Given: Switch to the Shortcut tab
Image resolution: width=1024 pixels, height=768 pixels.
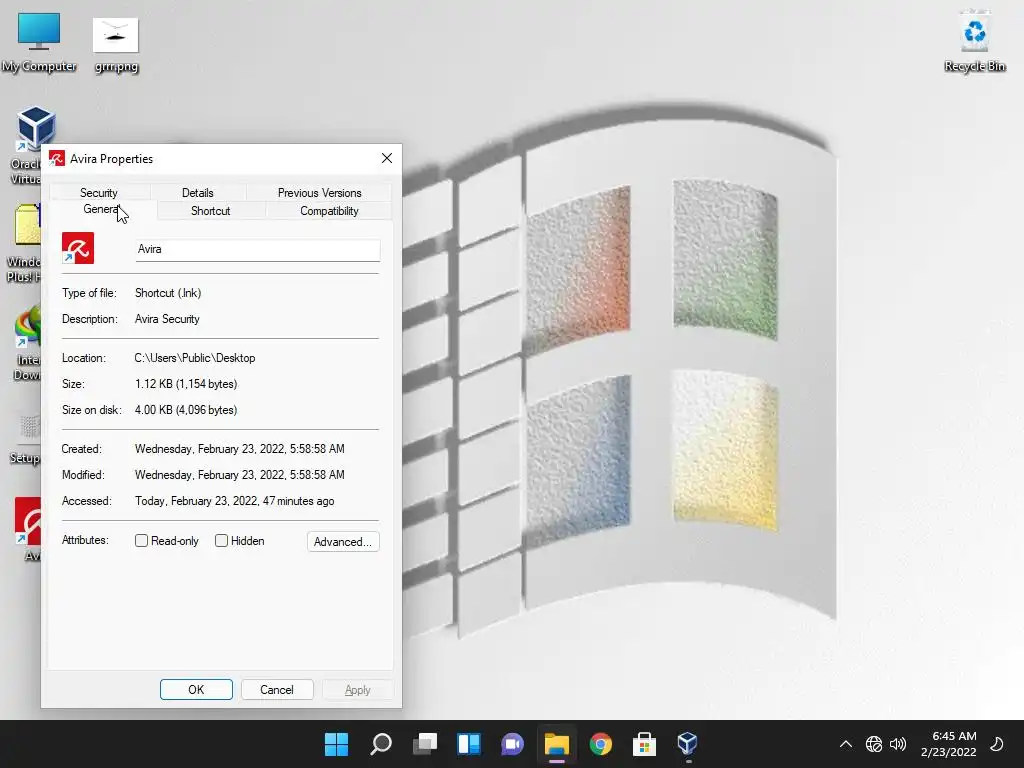Looking at the screenshot, I should (210, 211).
